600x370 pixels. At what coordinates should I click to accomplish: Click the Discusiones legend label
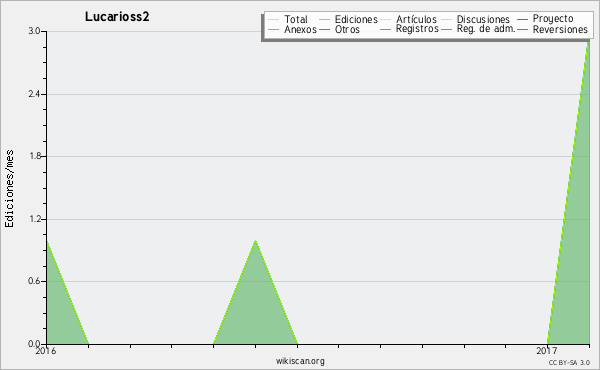[x=483, y=19]
